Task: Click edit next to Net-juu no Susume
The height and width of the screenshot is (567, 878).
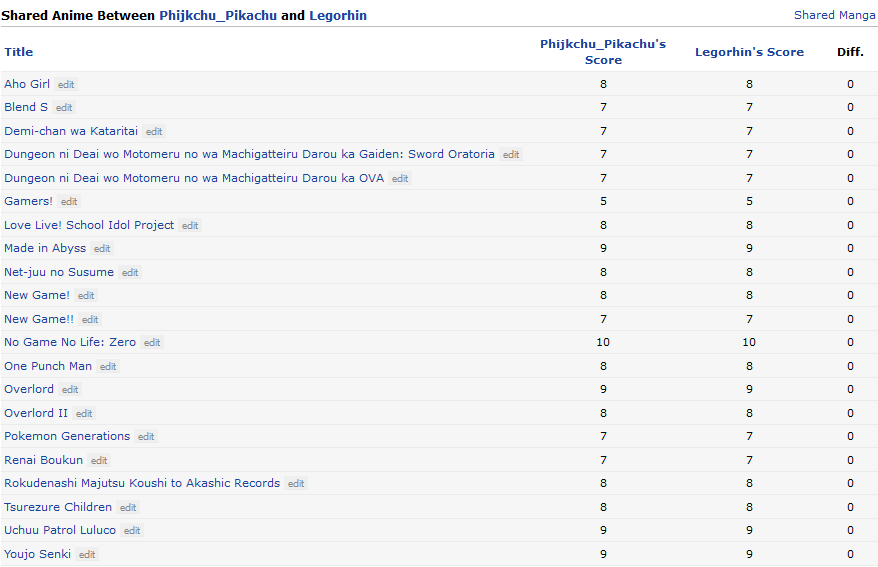Action: 130,273
